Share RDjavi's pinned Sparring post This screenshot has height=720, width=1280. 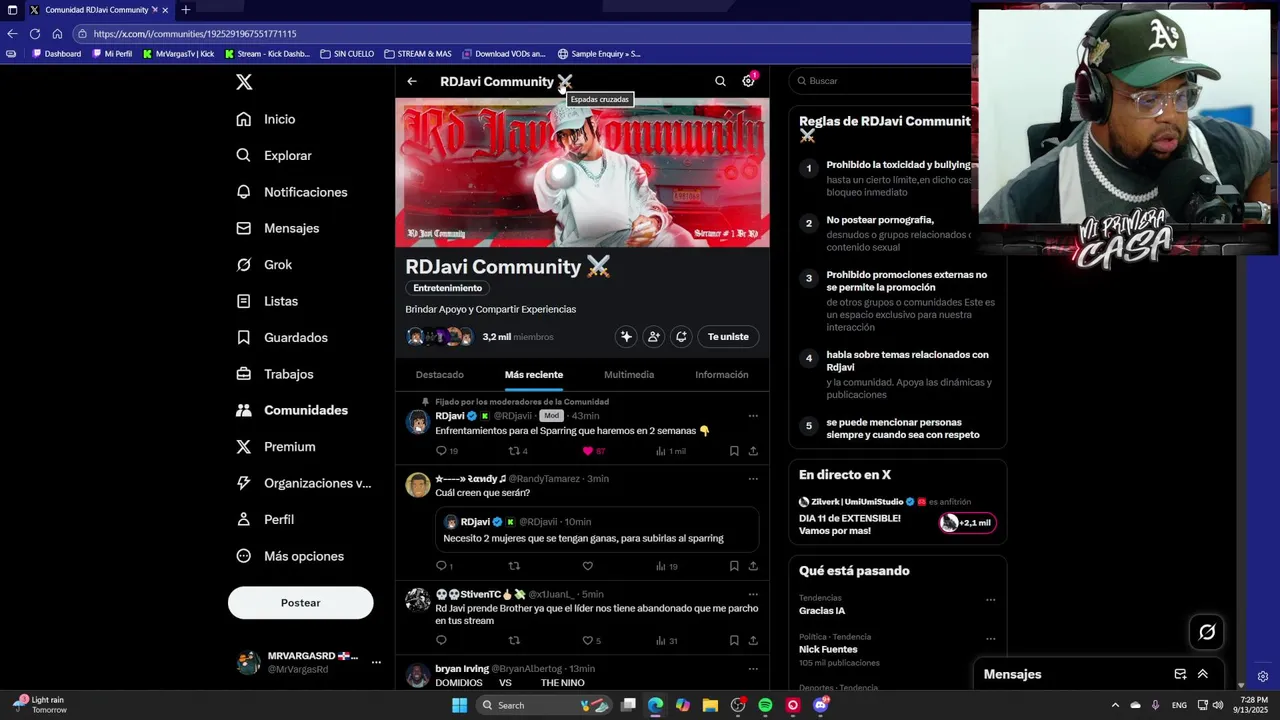753,451
